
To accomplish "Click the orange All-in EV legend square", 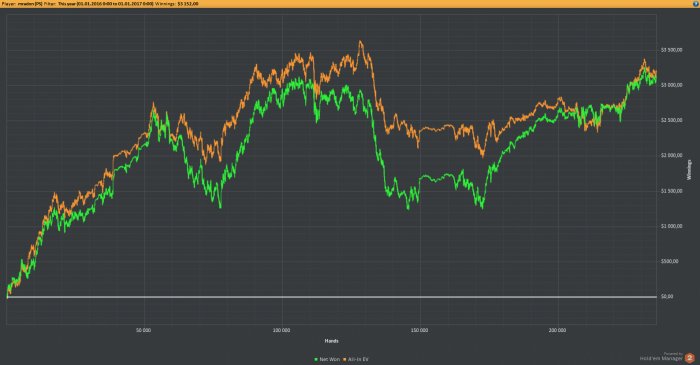I will [x=344, y=359].
